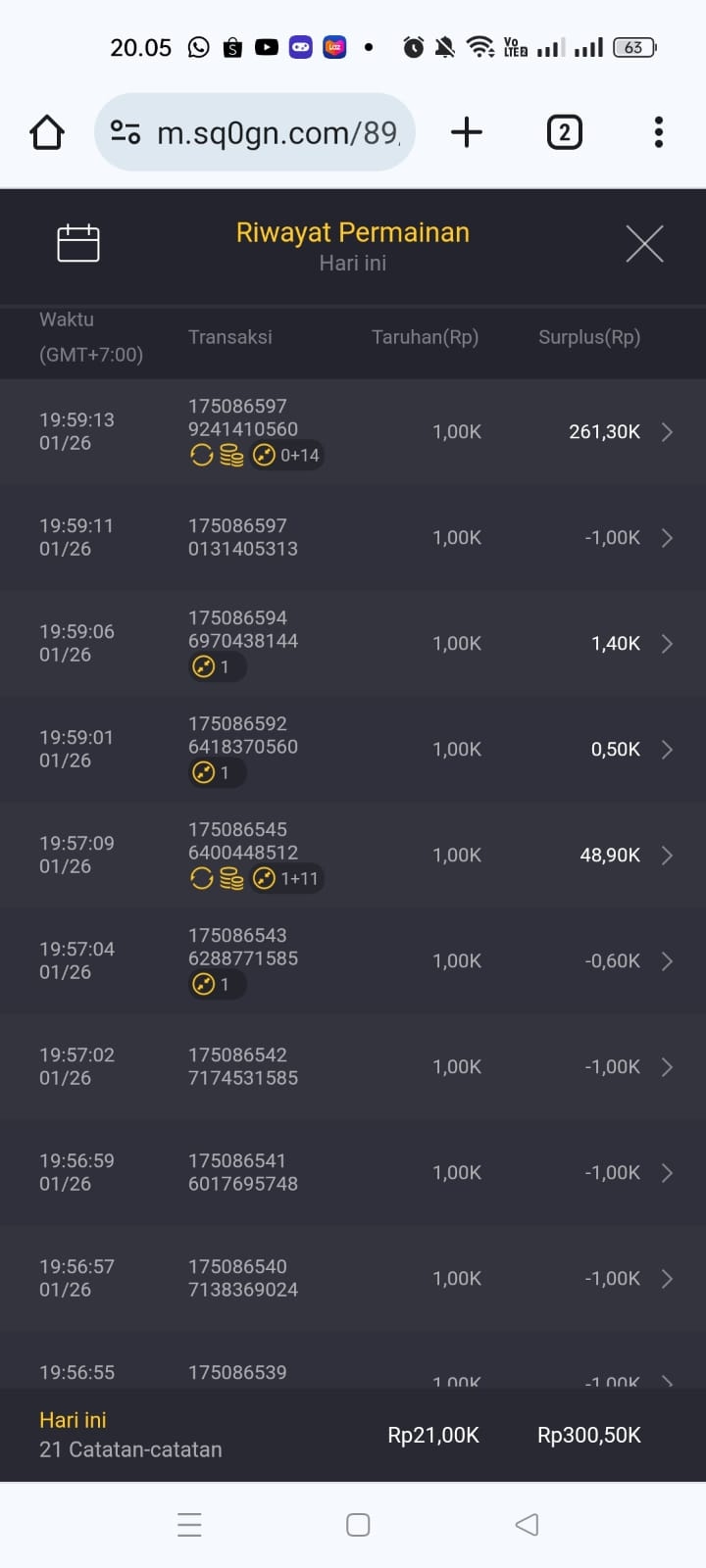Expand the 1,40K surplus row chevron
The image size is (706, 1568).
coord(667,644)
